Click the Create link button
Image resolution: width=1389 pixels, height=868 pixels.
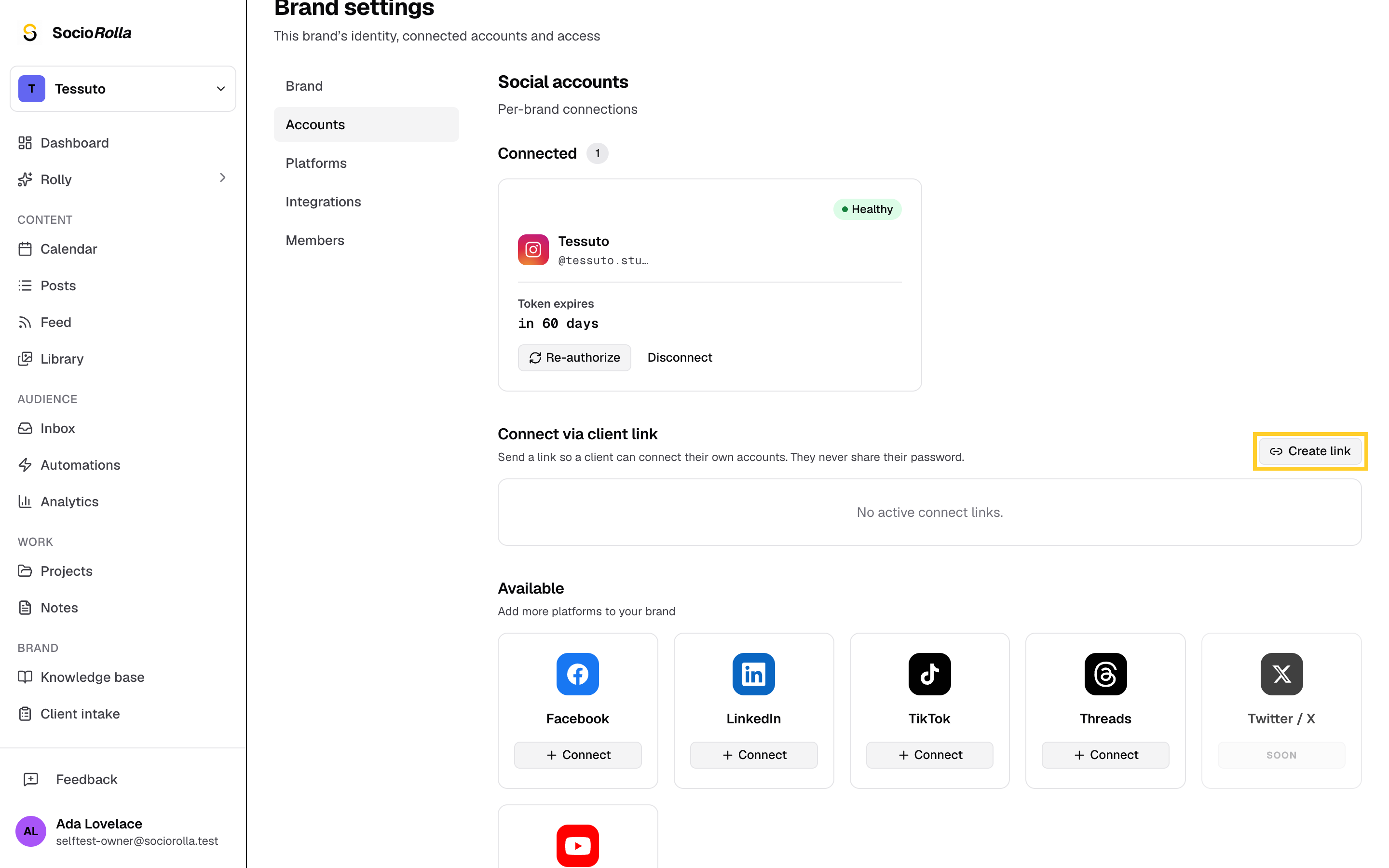pyautogui.click(x=1310, y=451)
